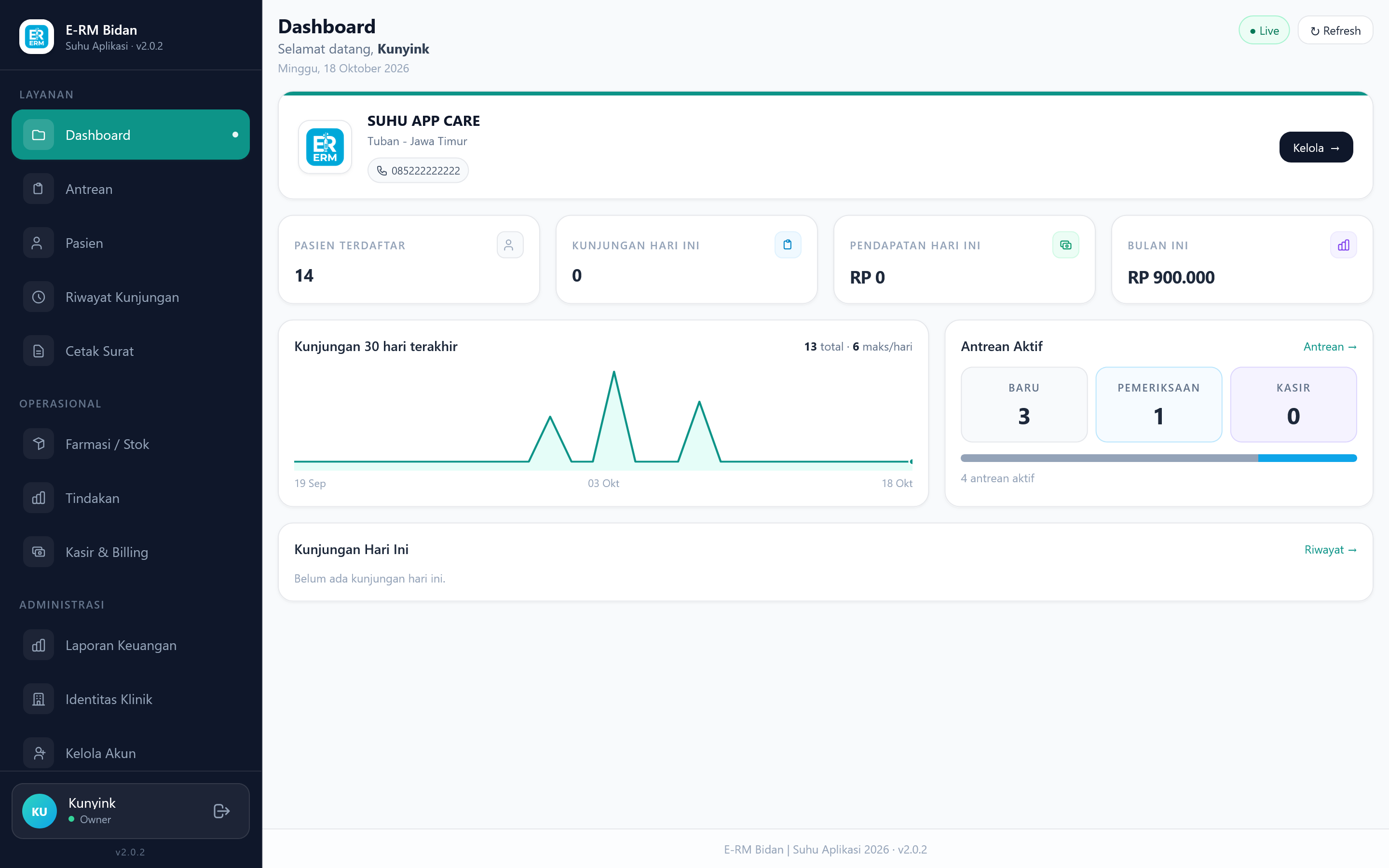The image size is (1389, 868).
Task: Click the logout icon next to Kunyink
Action: (221, 811)
